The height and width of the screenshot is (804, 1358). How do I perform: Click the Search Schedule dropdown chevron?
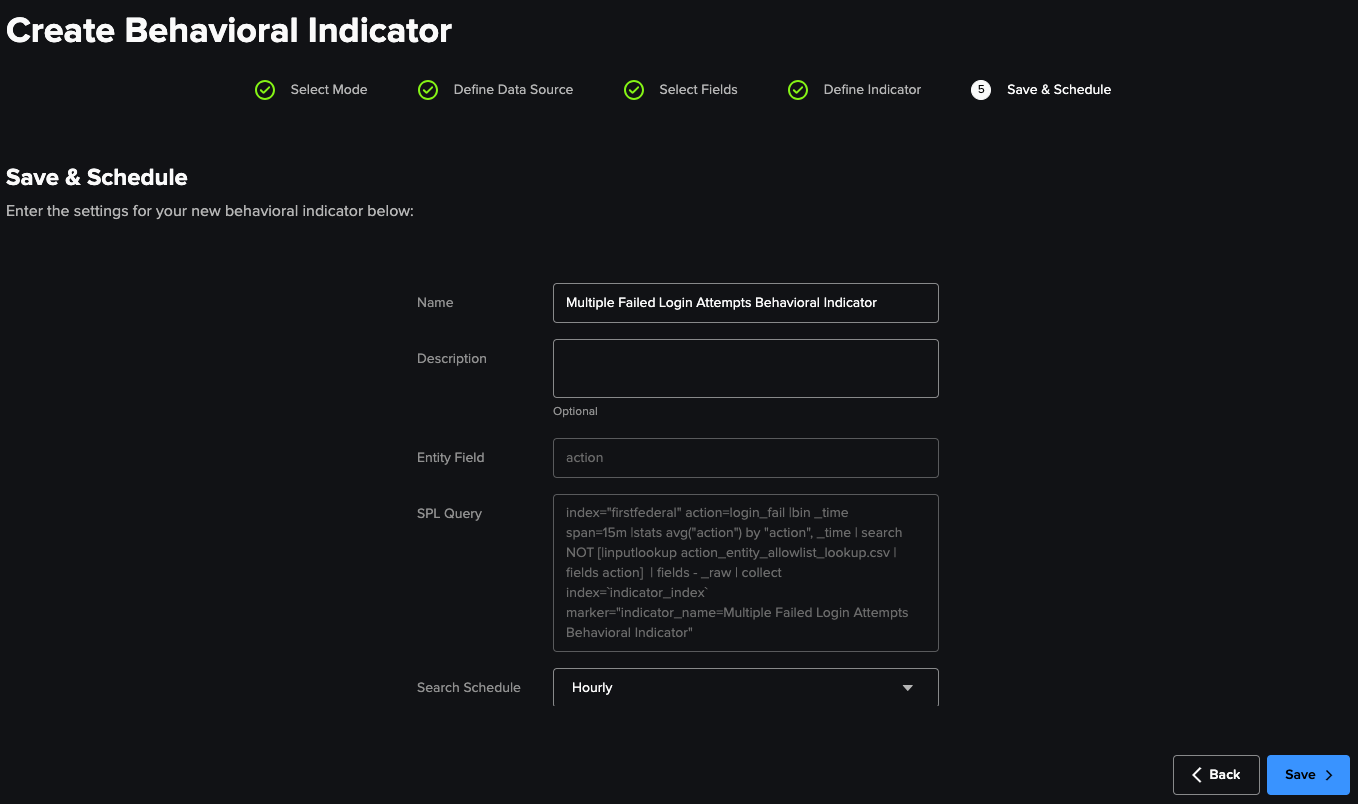coord(907,687)
